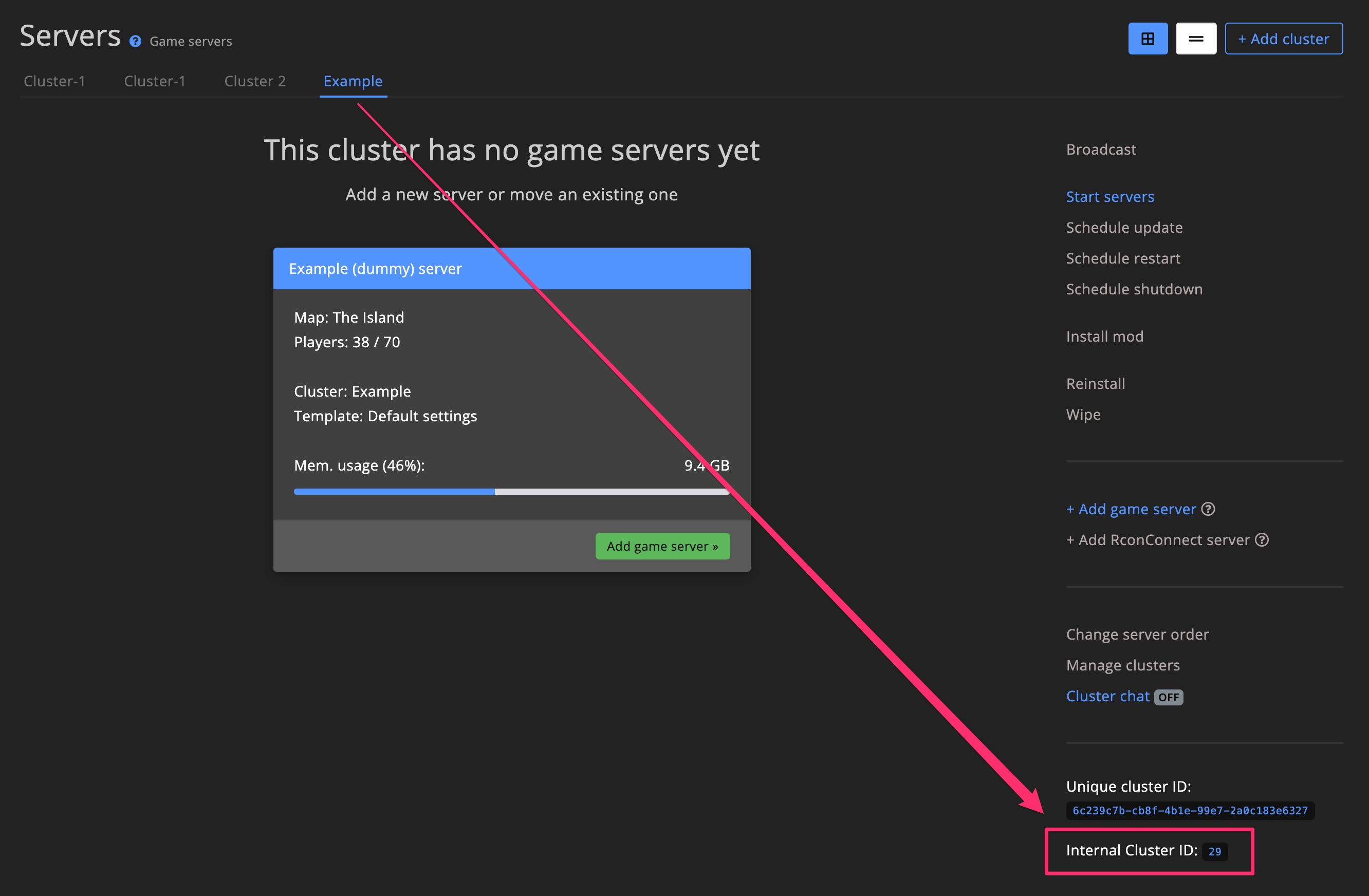This screenshot has width=1369, height=896.
Task: Select the Cluster 2 tab
Action: (254, 80)
